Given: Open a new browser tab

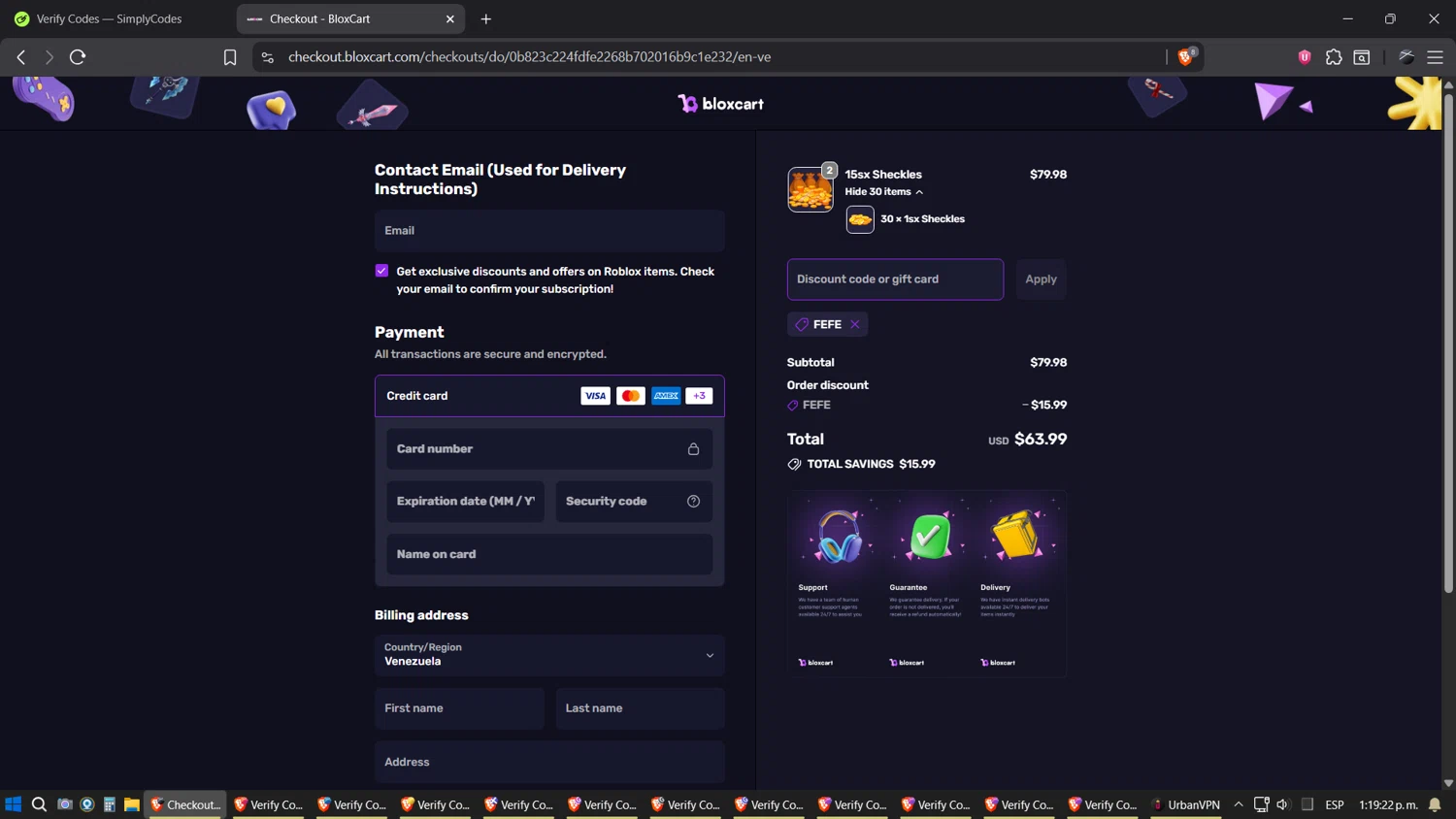Looking at the screenshot, I should pos(486,19).
